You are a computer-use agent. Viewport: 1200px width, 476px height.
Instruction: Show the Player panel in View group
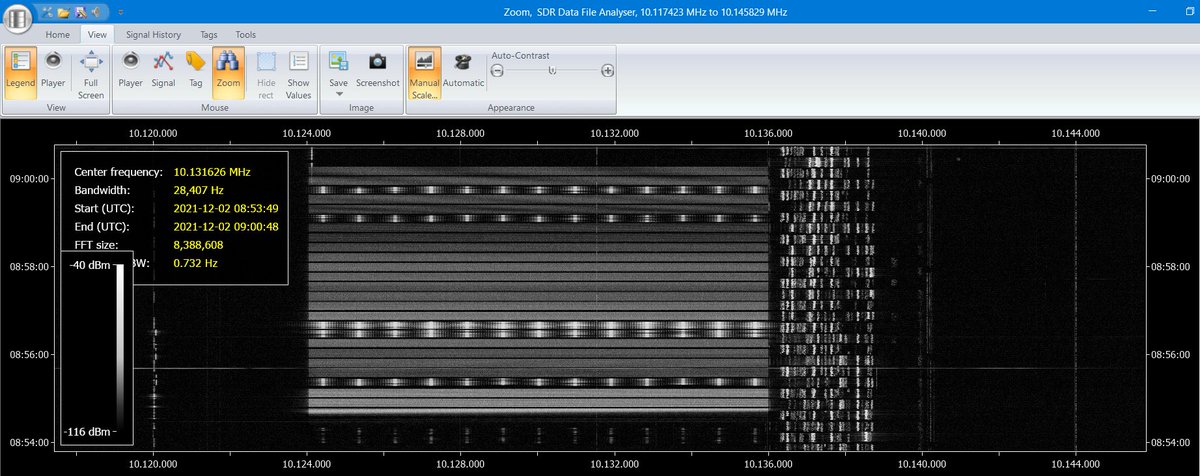(54, 72)
